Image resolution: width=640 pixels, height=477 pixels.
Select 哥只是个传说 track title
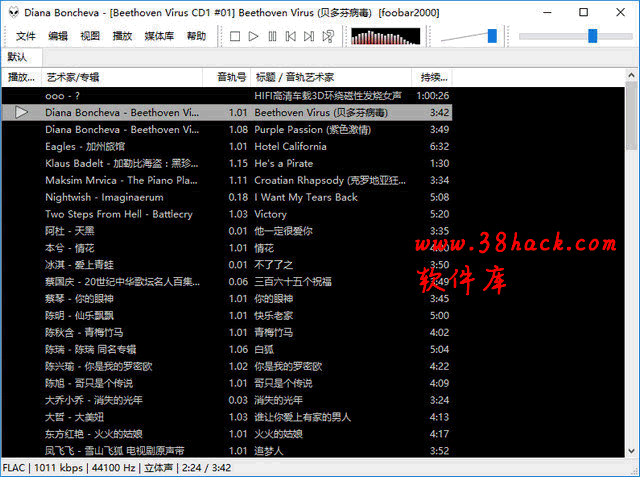click(283, 384)
